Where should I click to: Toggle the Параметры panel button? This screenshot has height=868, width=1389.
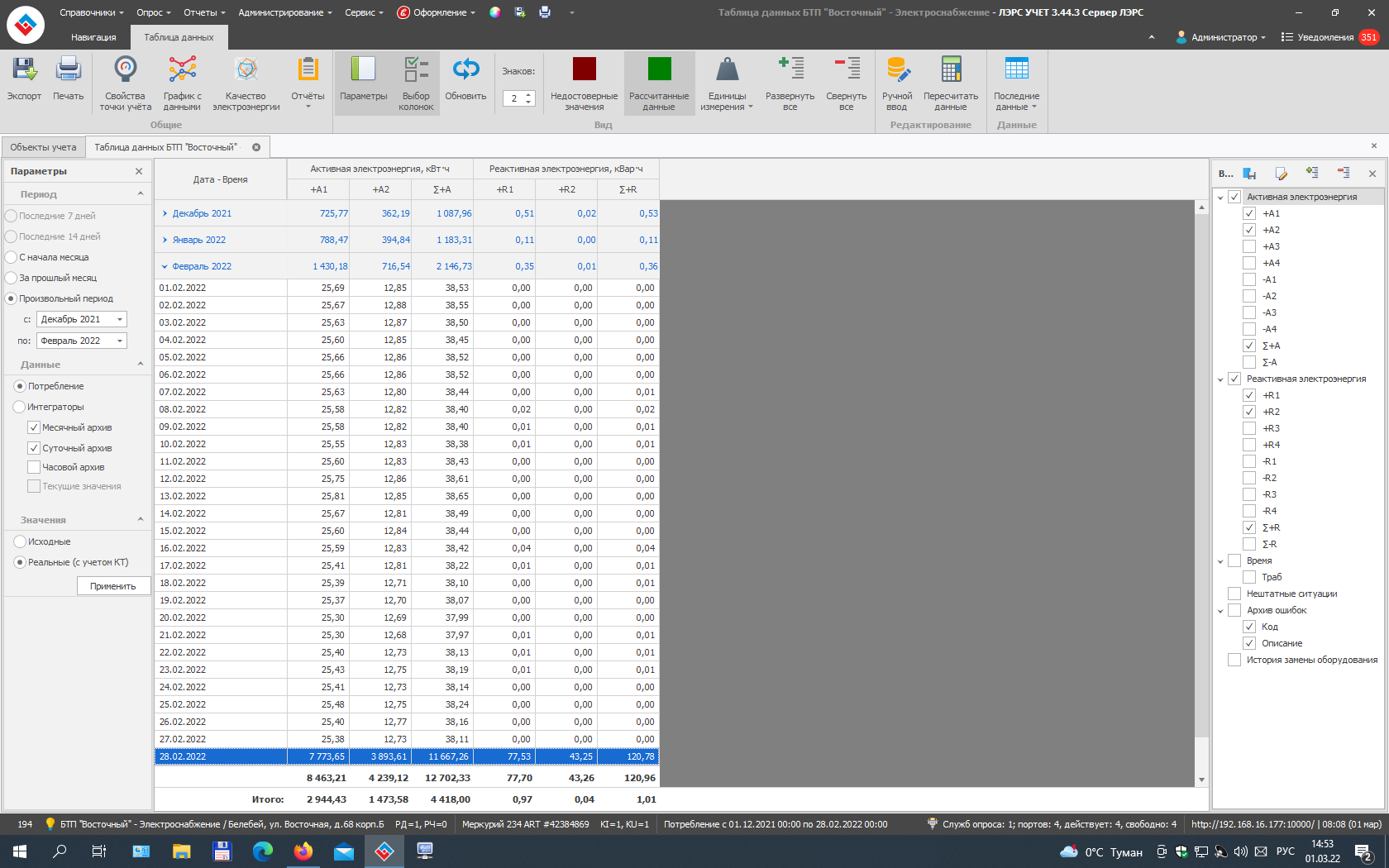point(363,83)
